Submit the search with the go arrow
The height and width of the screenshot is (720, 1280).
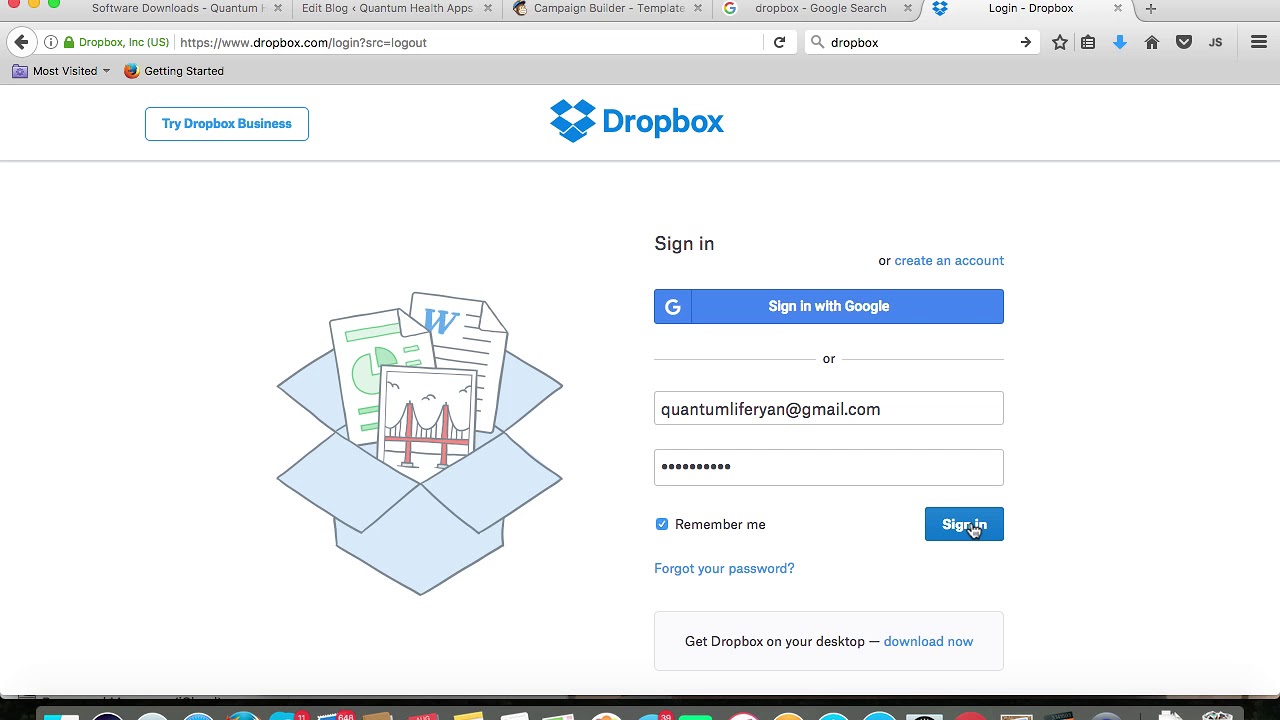pos(1025,42)
